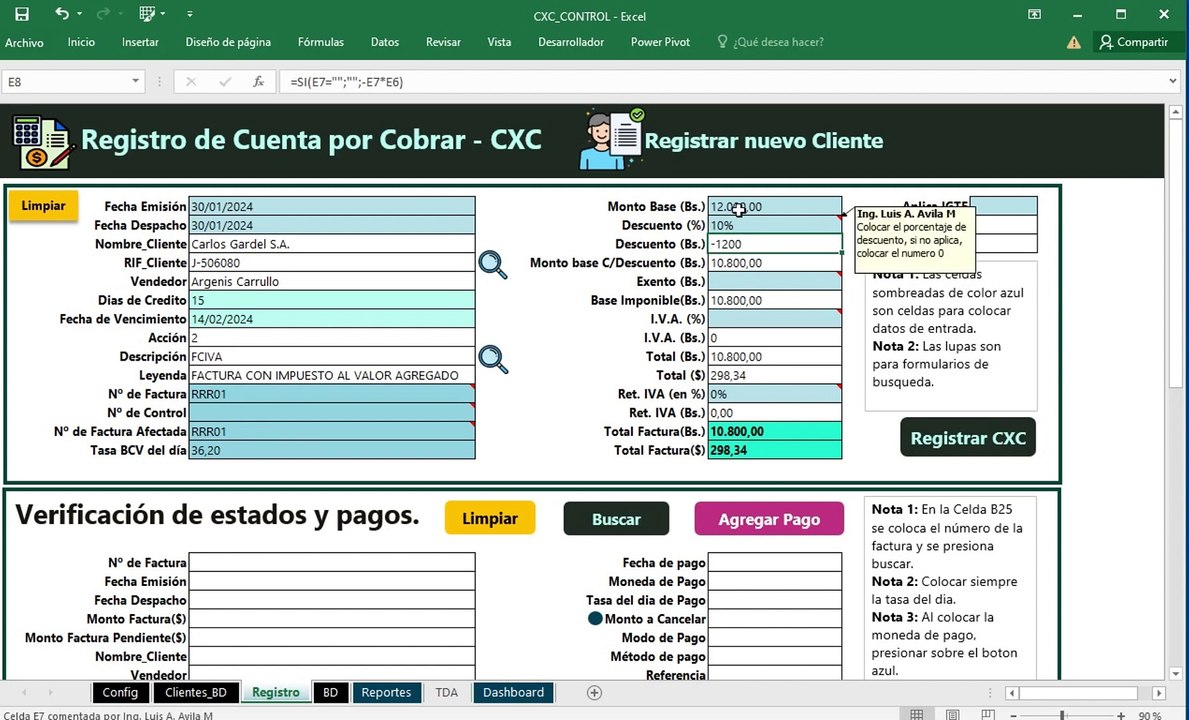The width and height of the screenshot is (1189, 720).
Task: Open the Fórmulas ribbon tab
Action: coord(321,42)
